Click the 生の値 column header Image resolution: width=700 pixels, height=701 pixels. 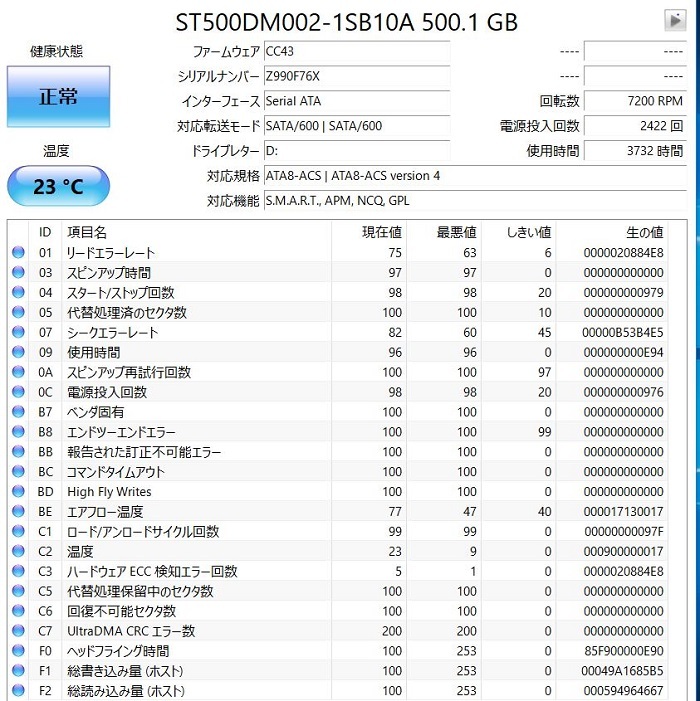pos(612,232)
